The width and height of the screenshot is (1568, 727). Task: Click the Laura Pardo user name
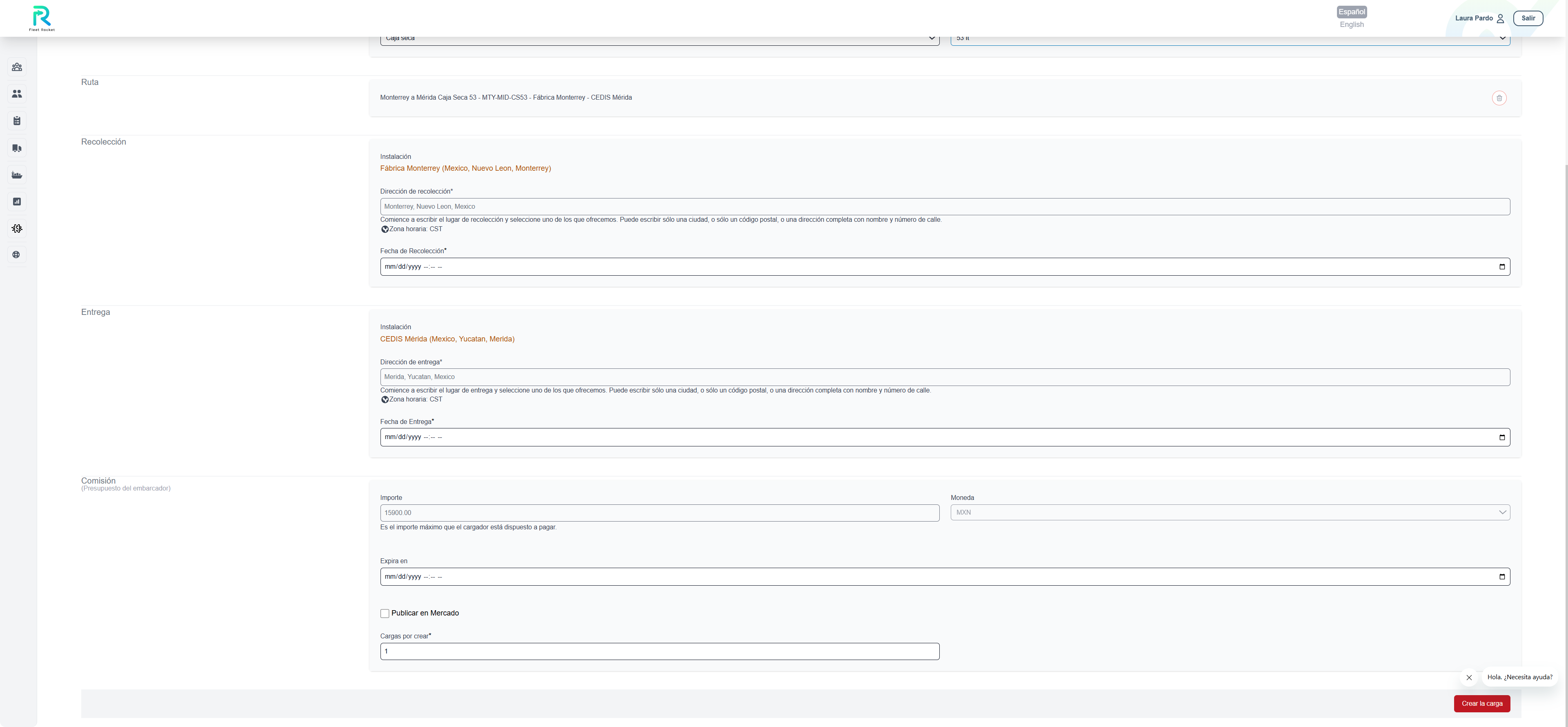pyautogui.click(x=1474, y=18)
